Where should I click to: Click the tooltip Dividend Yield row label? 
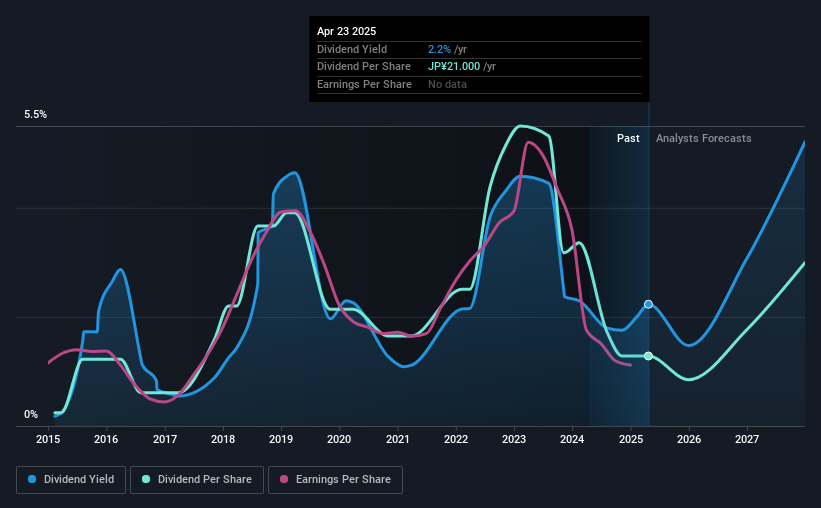pyautogui.click(x=352, y=49)
